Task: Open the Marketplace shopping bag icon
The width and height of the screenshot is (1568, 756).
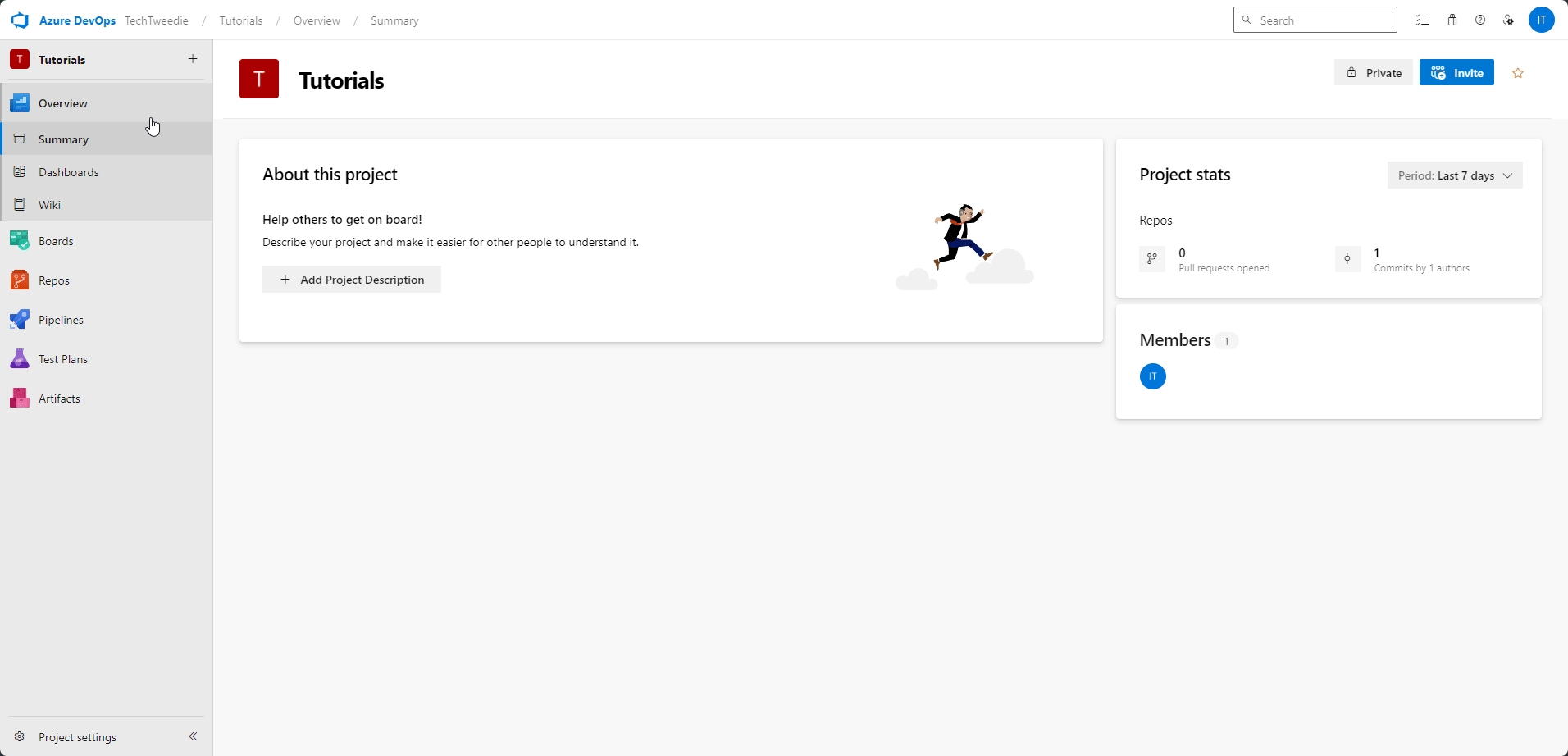Action: 1452,20
